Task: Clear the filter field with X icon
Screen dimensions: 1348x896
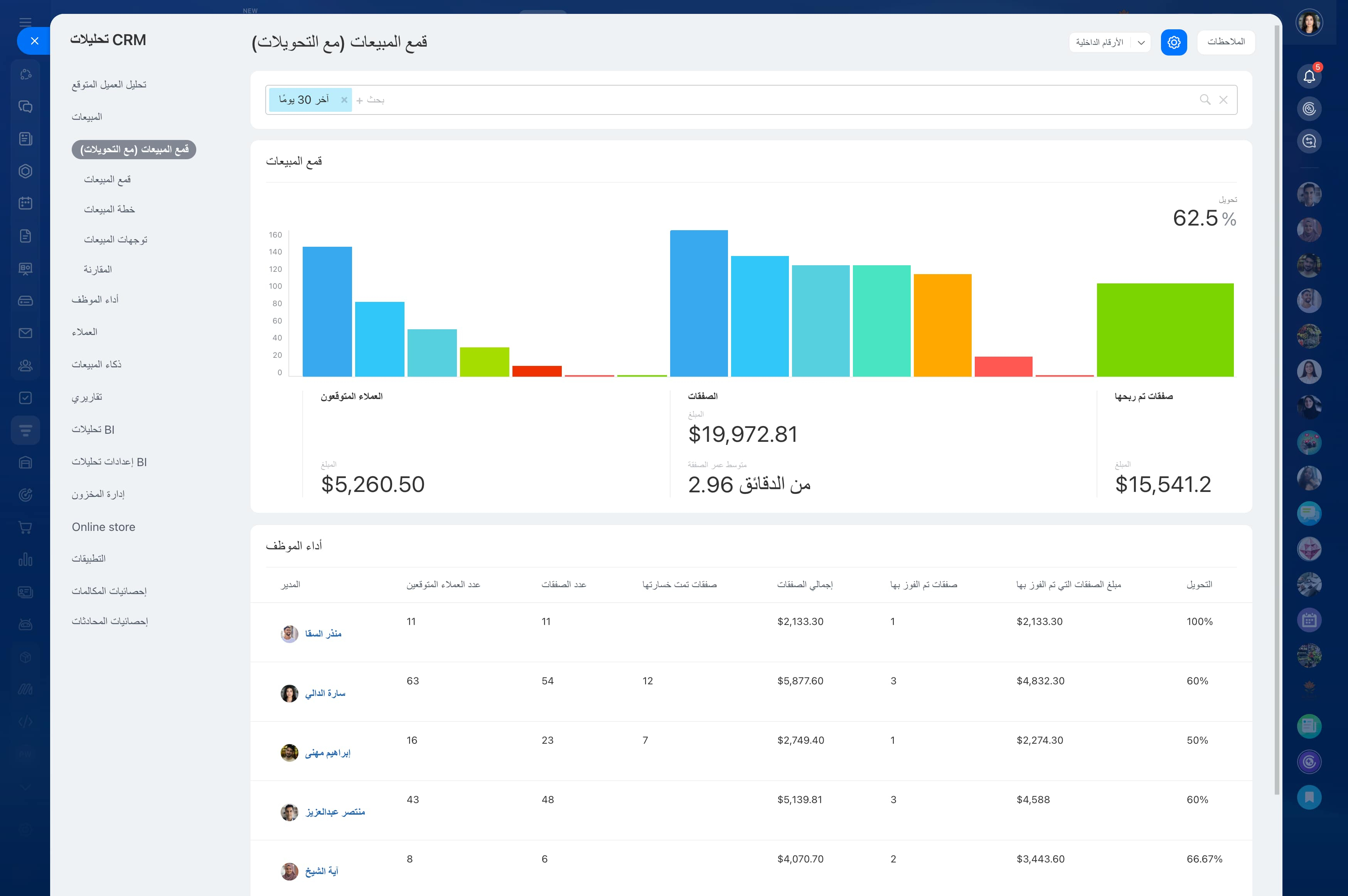Action: point(1223,100)
